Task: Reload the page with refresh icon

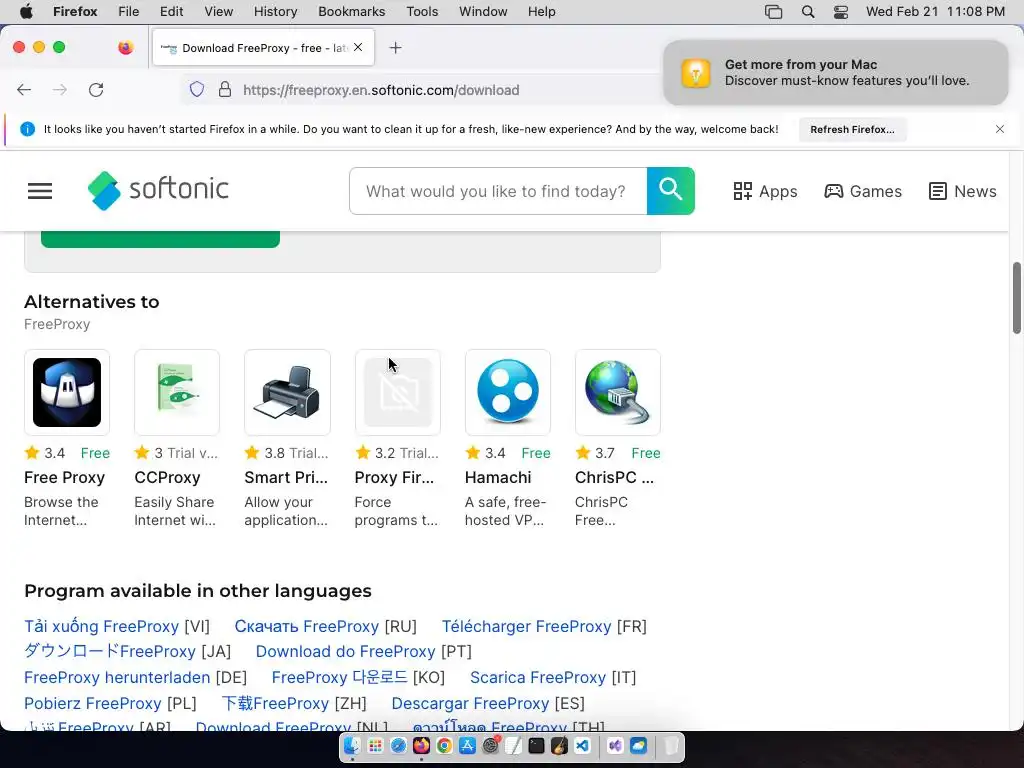Action: tap(96, 90)
